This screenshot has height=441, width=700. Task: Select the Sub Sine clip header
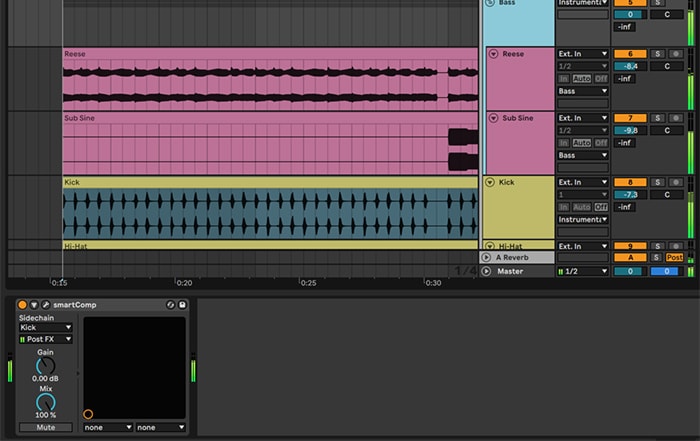pyautogui.click(x=270, y=118)
